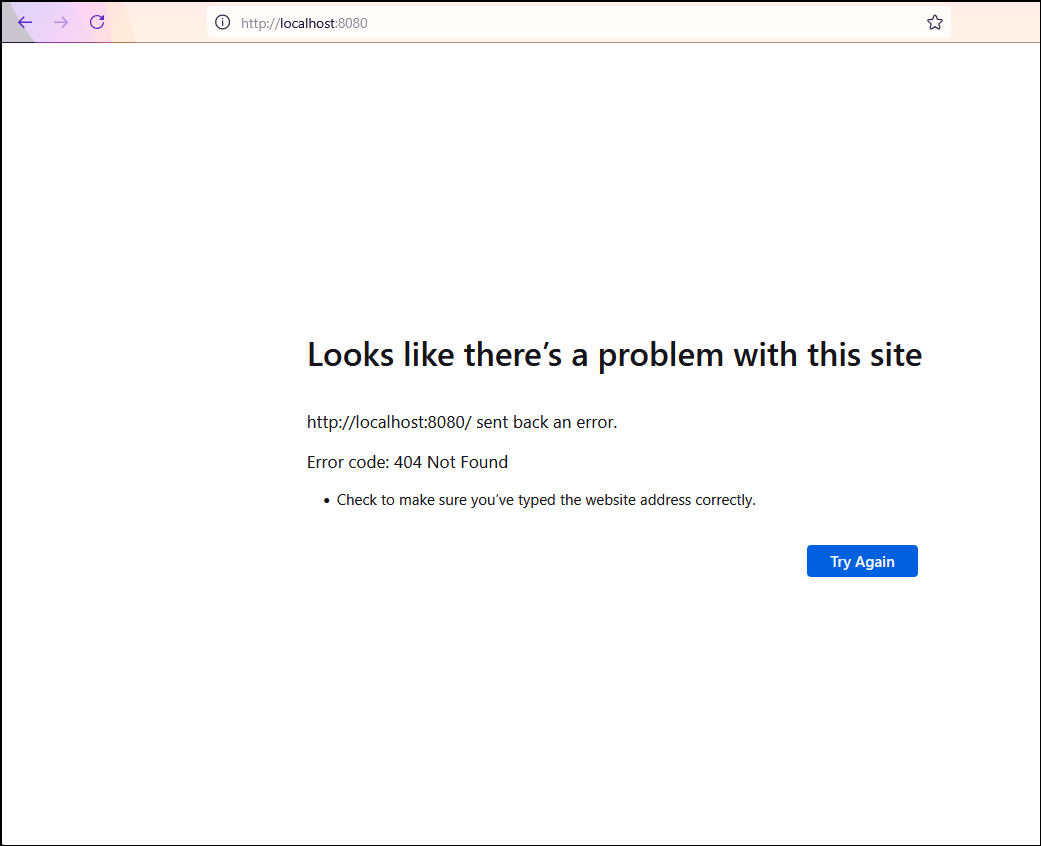Click the star at the address bar's right
1041x846 pixels.
click(935, 22)
